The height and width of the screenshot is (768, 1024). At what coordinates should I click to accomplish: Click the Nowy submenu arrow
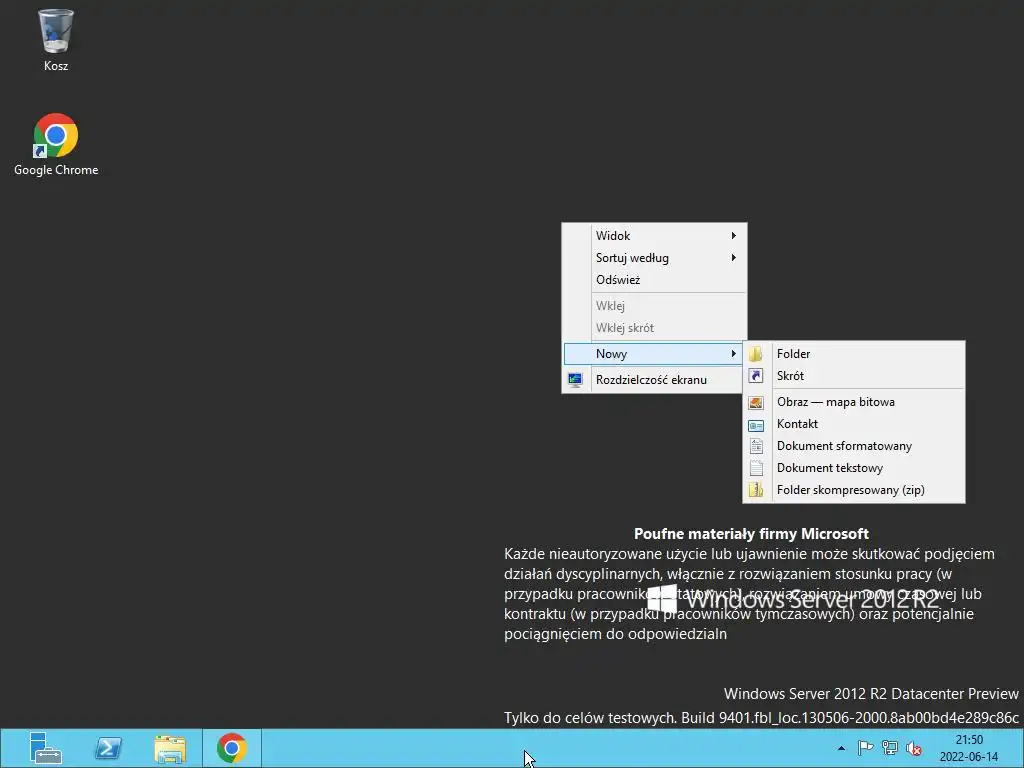733,354
